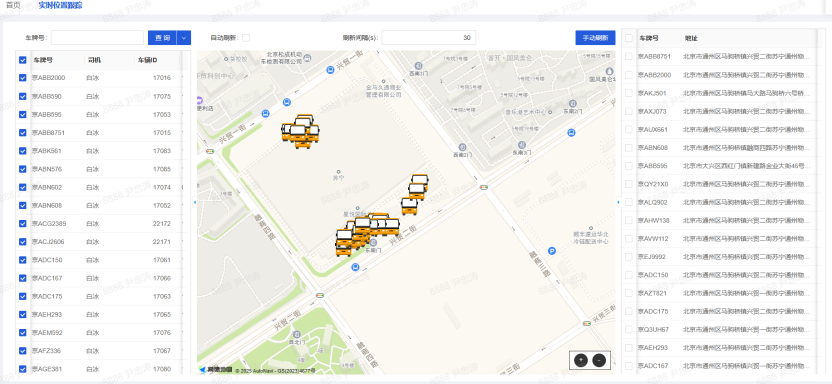Zoom out the map with minus button
Image resolution: width=832 pixels, height=384 pixels.
599,360
